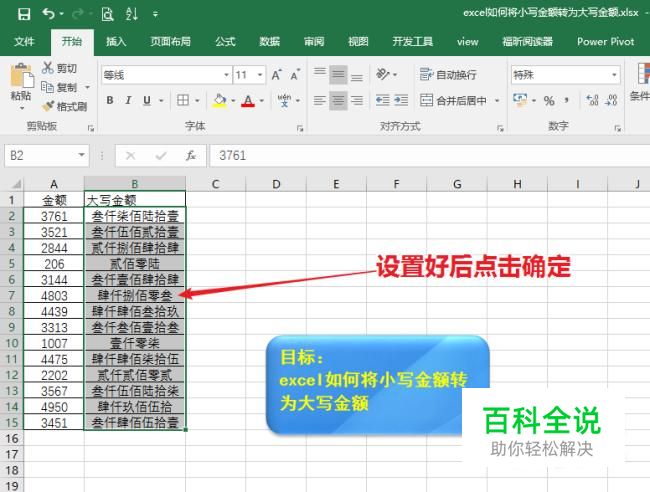Click the Copy button

[x=60, y=87]
